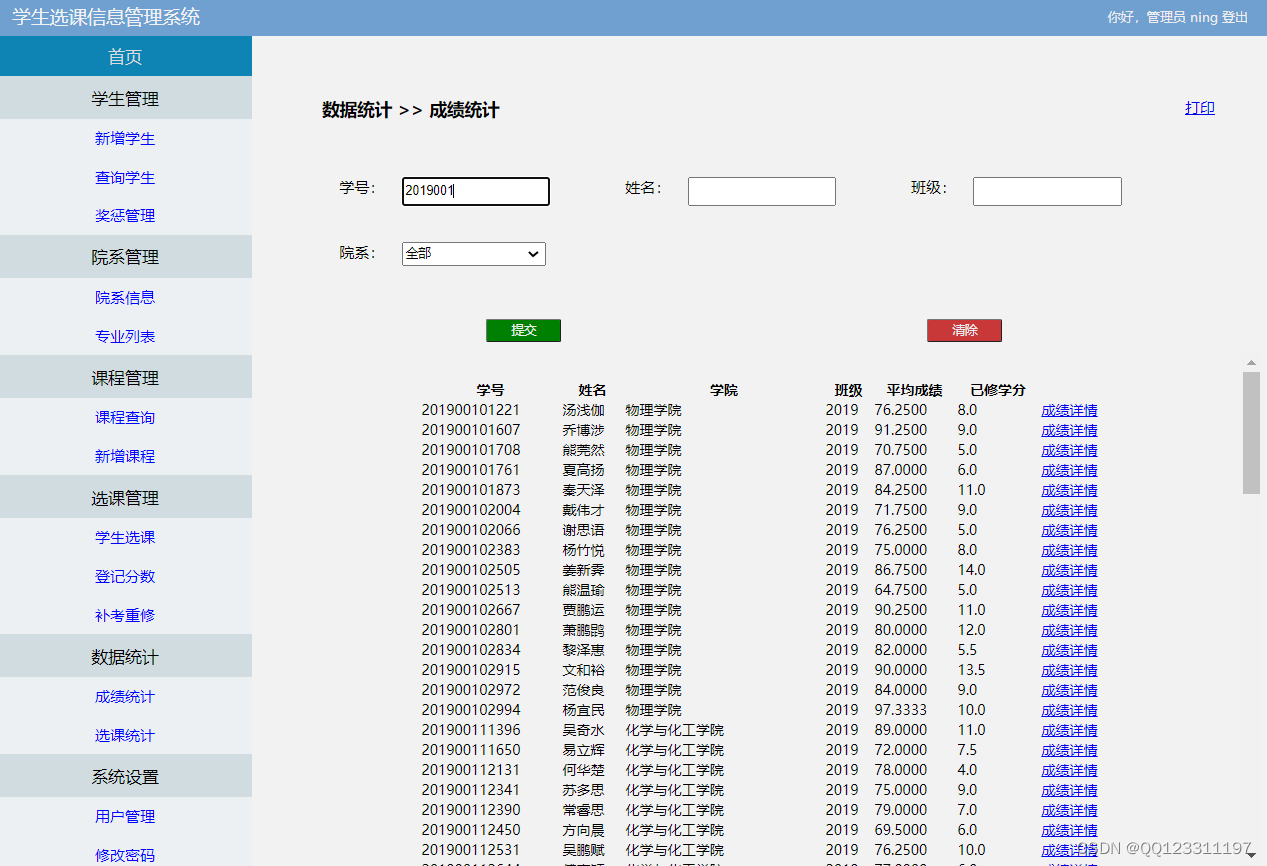Open 成绩详情 for 戴伟才
This screenshot has width=1267, height=866.
click(x=1069, y=510)
